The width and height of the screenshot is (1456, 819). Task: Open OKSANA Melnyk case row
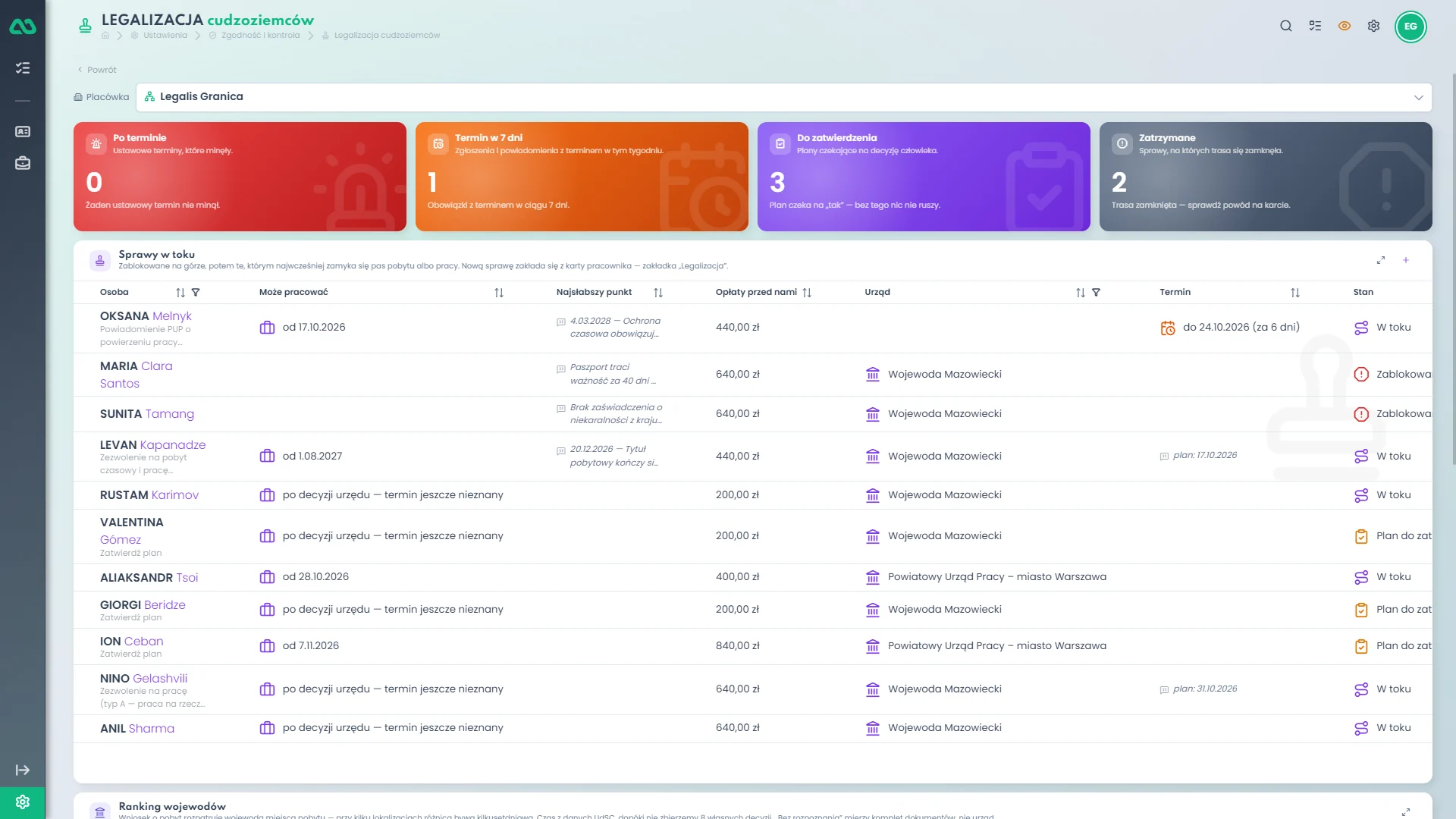[x=752, y=328]
